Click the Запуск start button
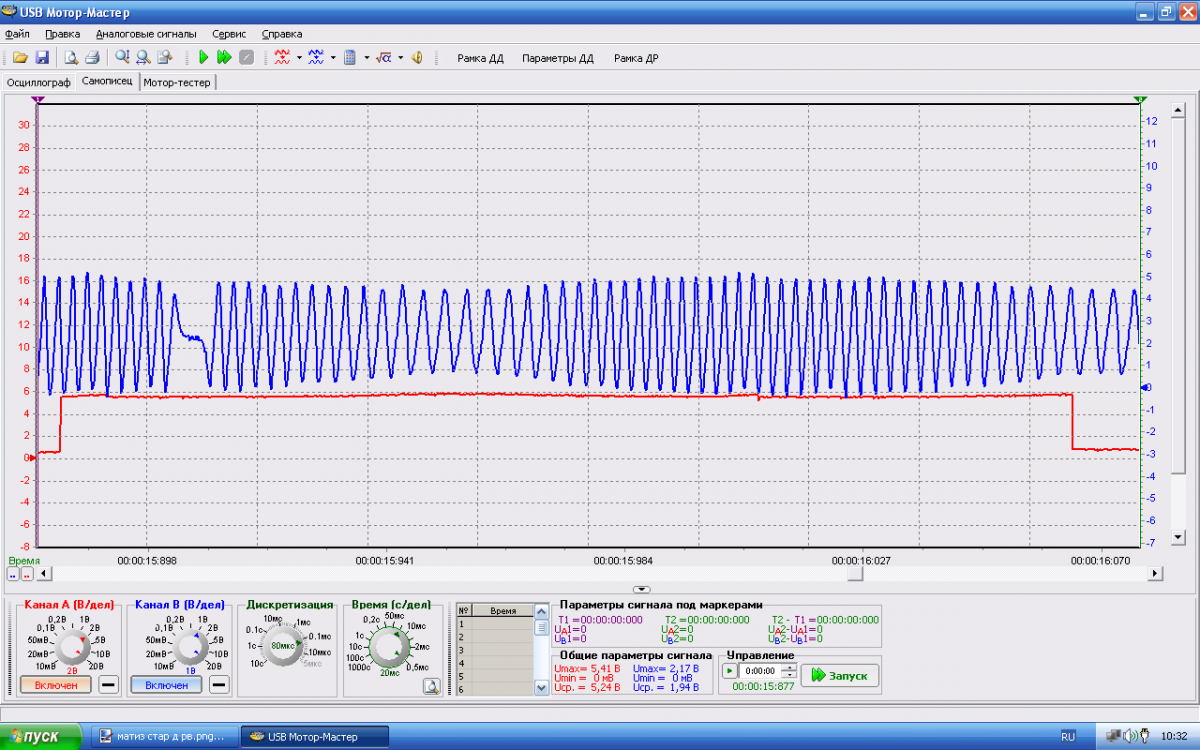The width and height of the screenshot is (1200, 750). coord(840,676)
